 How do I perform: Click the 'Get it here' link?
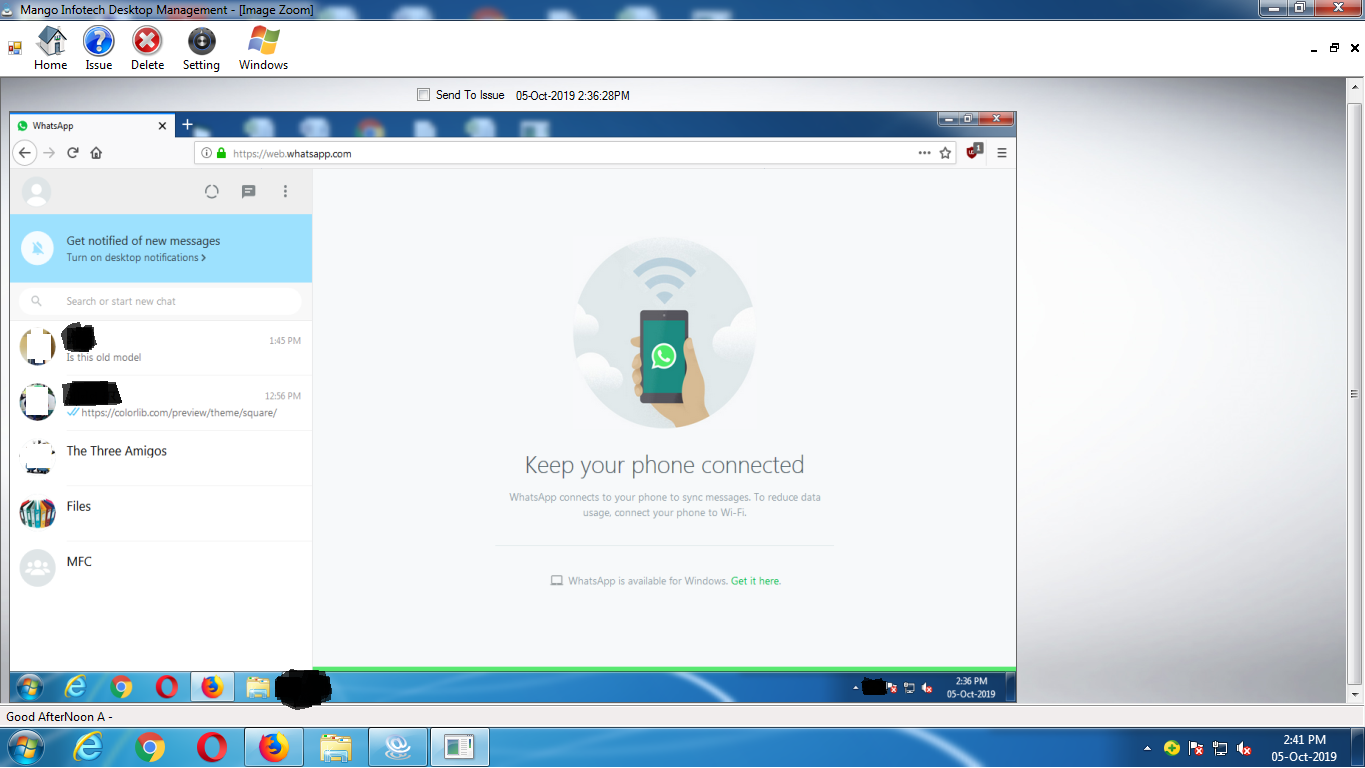point(755,581)
